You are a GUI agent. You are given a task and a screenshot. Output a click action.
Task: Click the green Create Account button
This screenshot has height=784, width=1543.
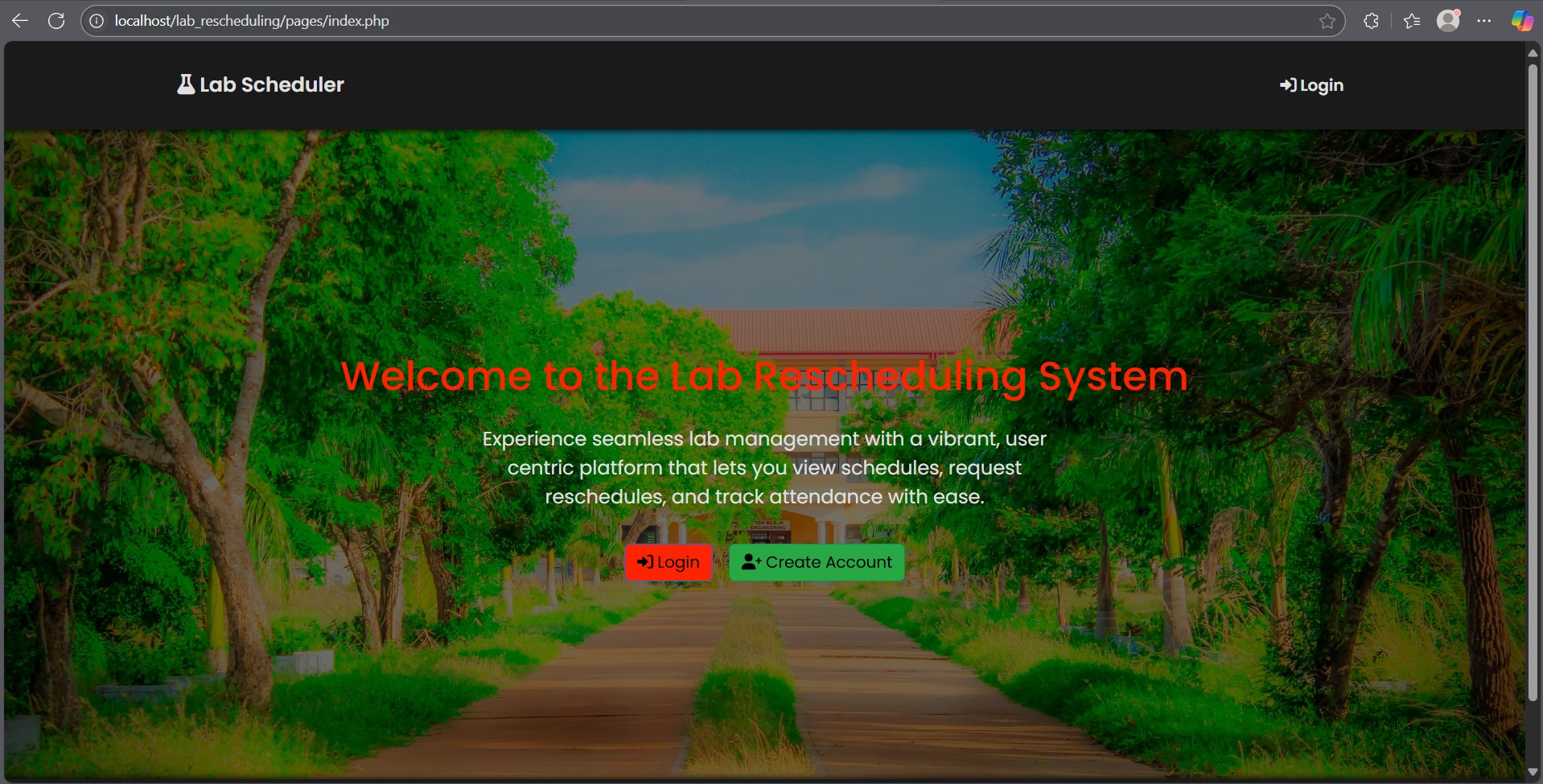click(817, 562)
